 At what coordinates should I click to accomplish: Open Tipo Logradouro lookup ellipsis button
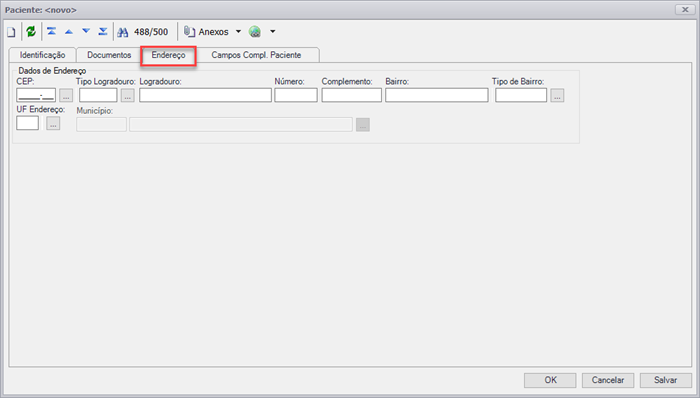pos(128,95)
